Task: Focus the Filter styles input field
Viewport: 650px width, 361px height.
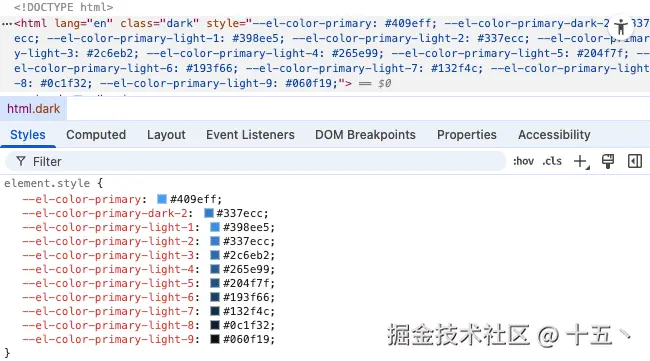Action: point(255,161)
